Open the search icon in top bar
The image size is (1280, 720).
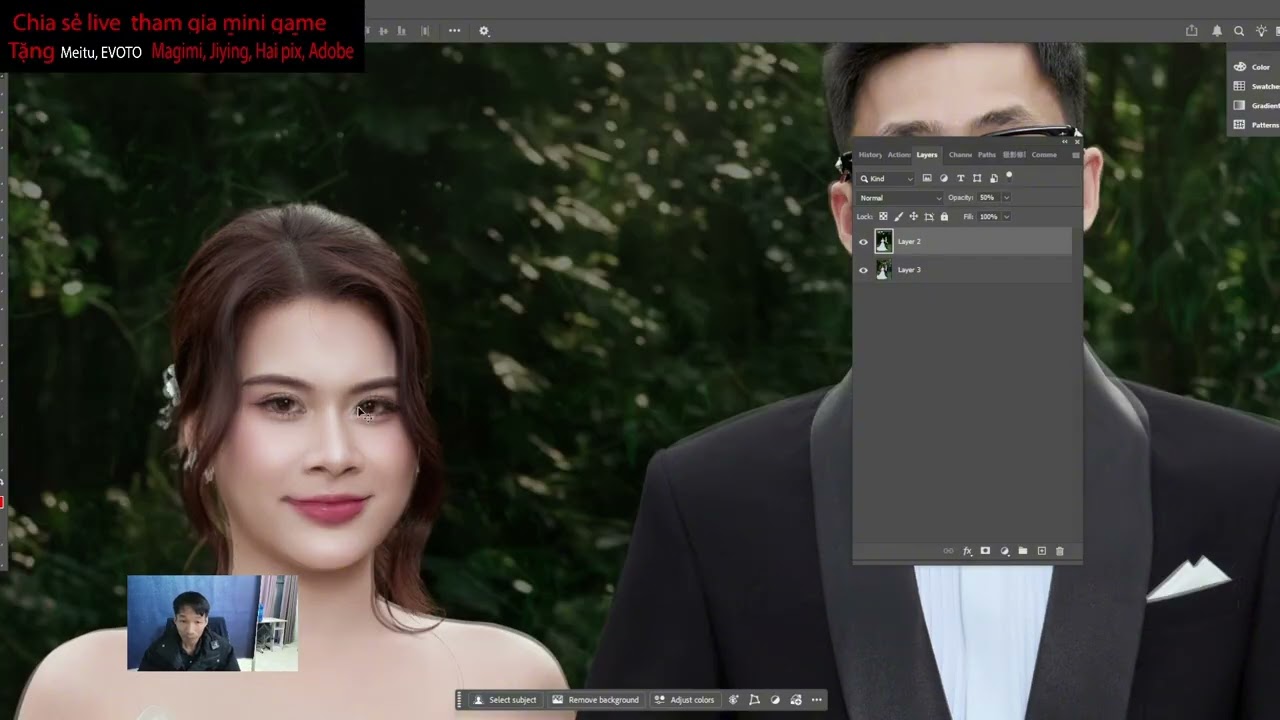tap(1239, 31)
